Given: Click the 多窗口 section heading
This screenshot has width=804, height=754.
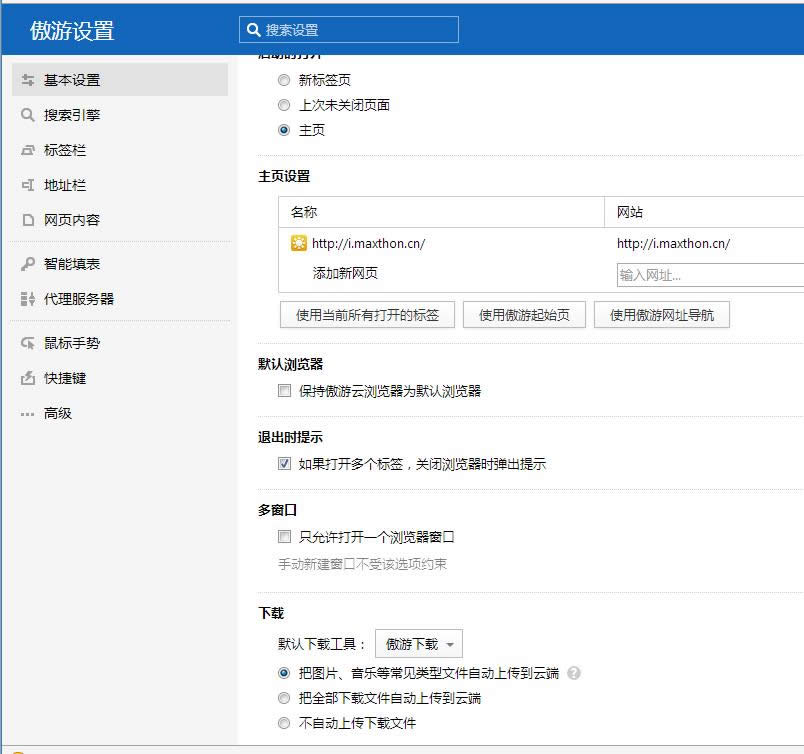Looking at the screenshot, I should coord(277,510).
